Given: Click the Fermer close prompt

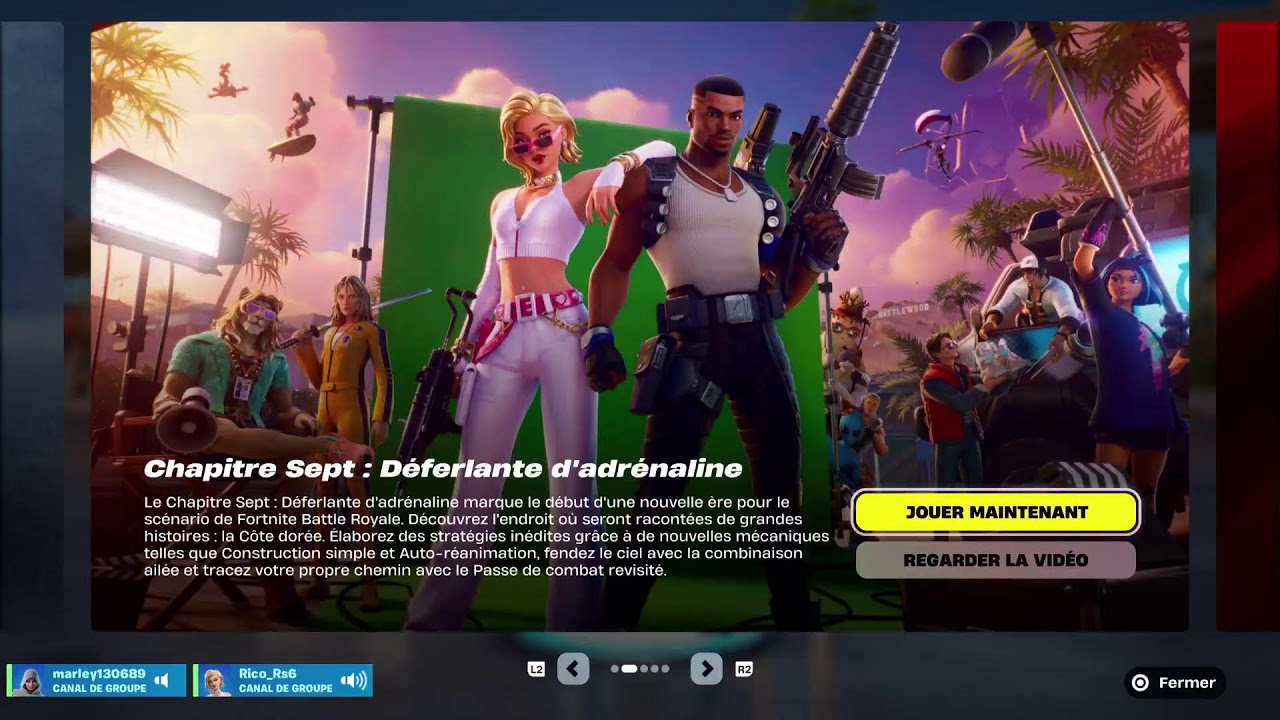Looking at the screenshot, I should click(x=1175, y=683).
